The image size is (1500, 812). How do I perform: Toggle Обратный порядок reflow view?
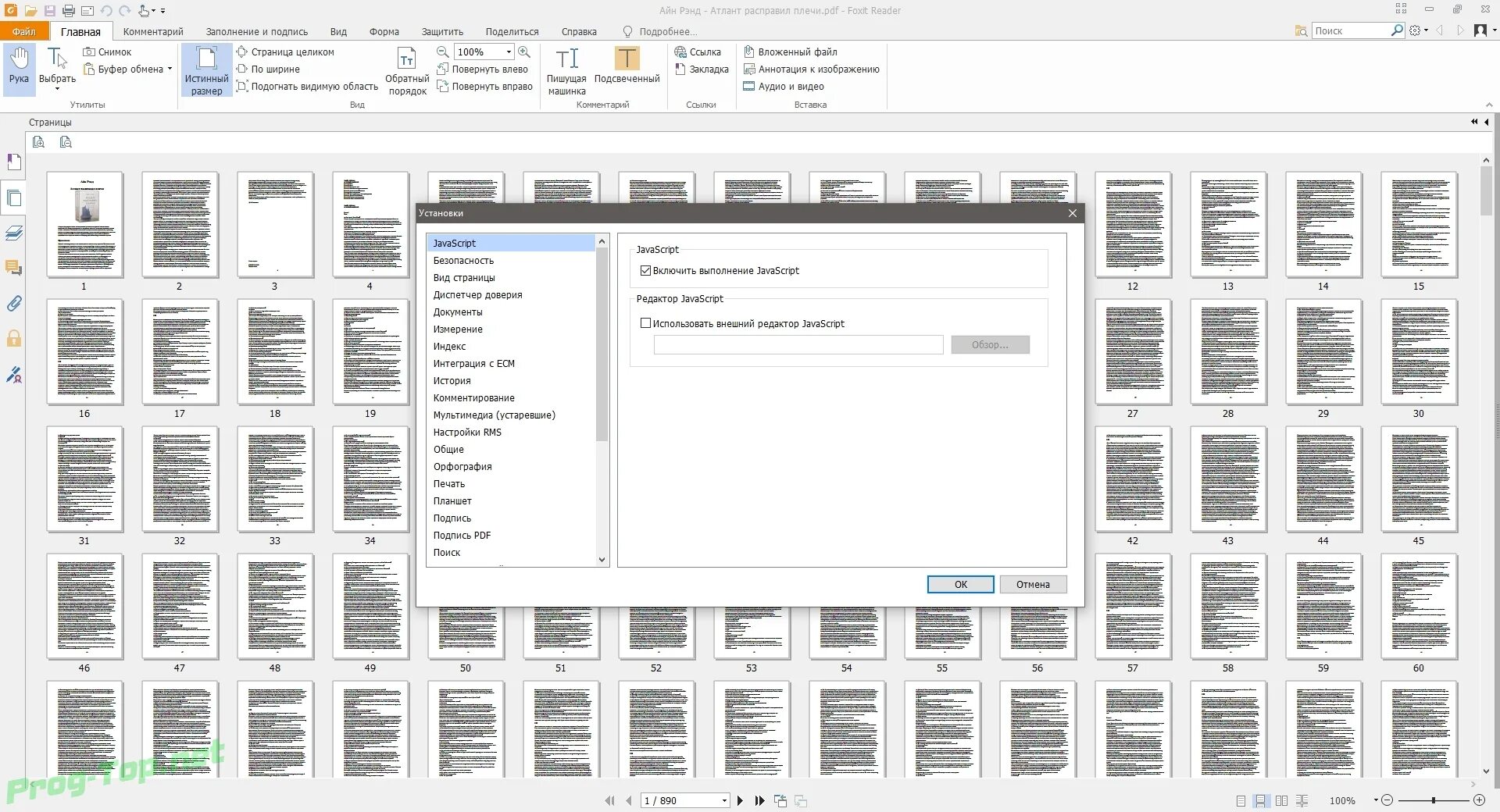(x=407, y=70)
